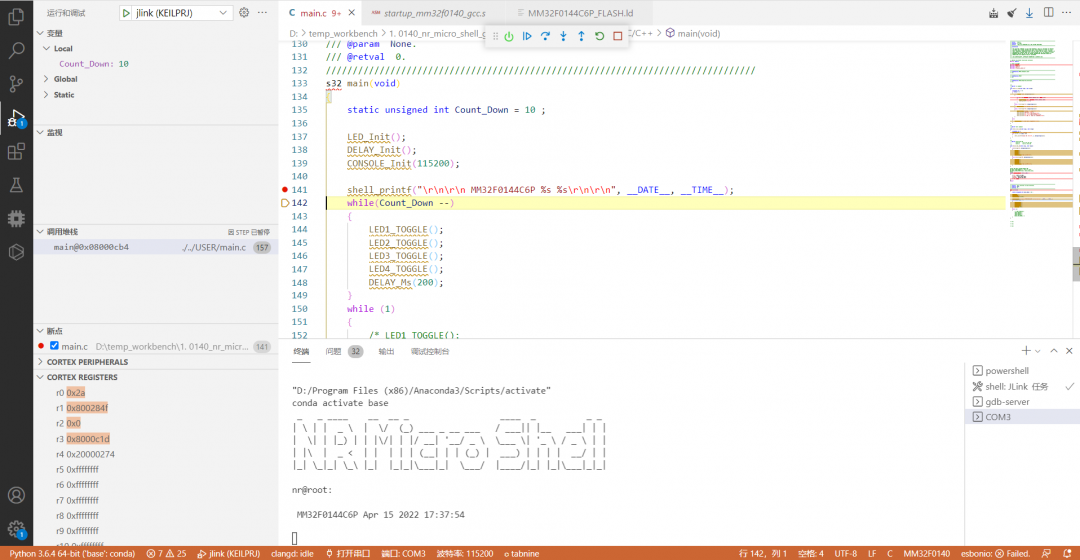Open the errors and warnings status item
The height and width of the screenshot is (560, 1080).
point(166,553)
